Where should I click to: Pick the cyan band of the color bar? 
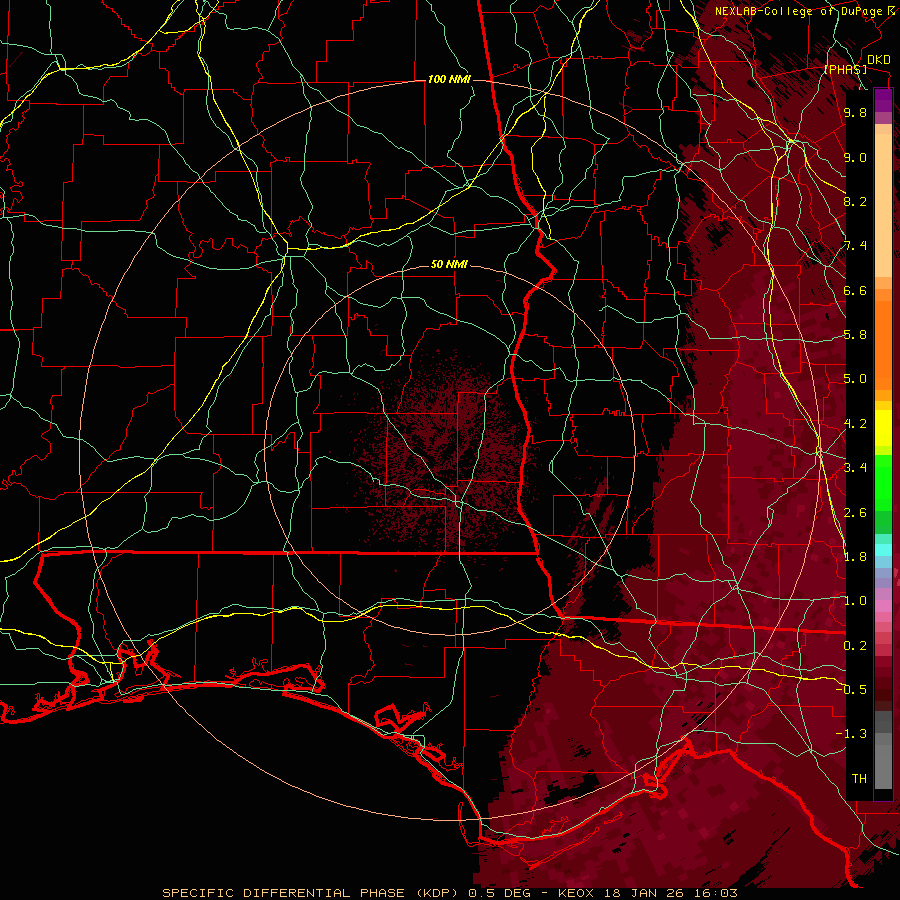(x=883, y=550)
